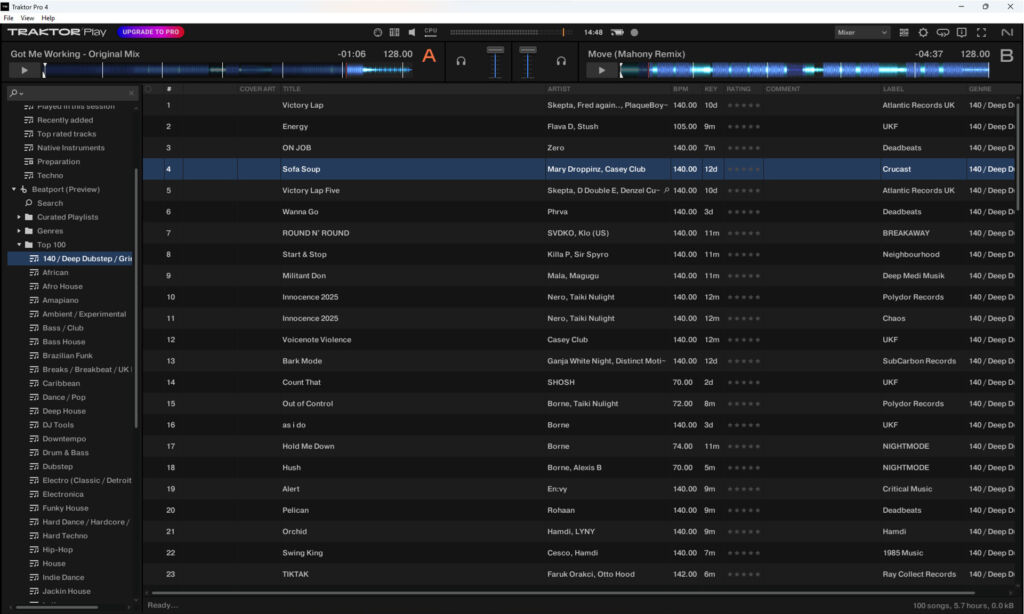Enable headphone cue on Deck A
The image size is (1024, 614).
click(x=460, y=63)
